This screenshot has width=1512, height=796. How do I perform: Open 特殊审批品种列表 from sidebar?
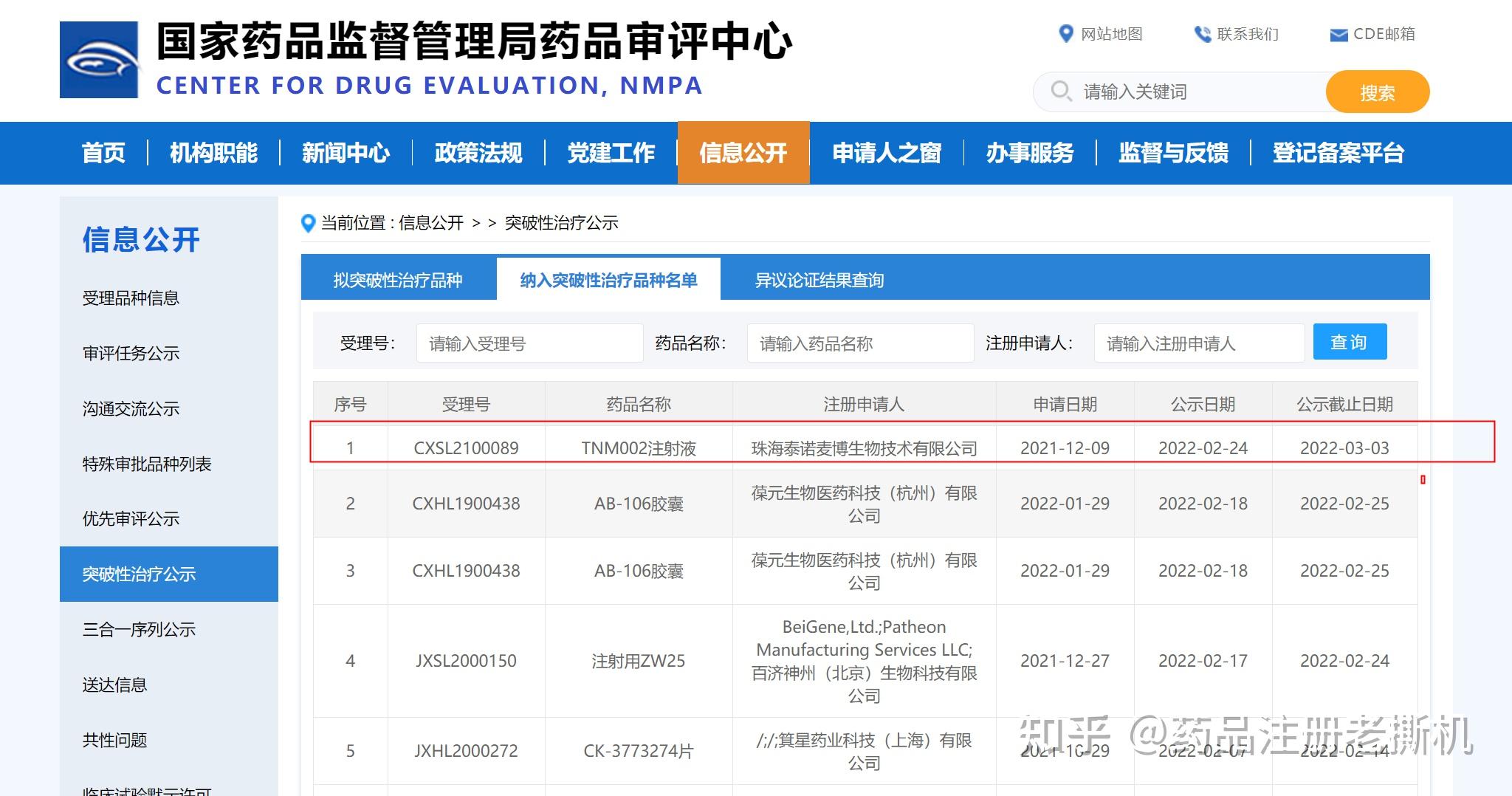point(146,464)
